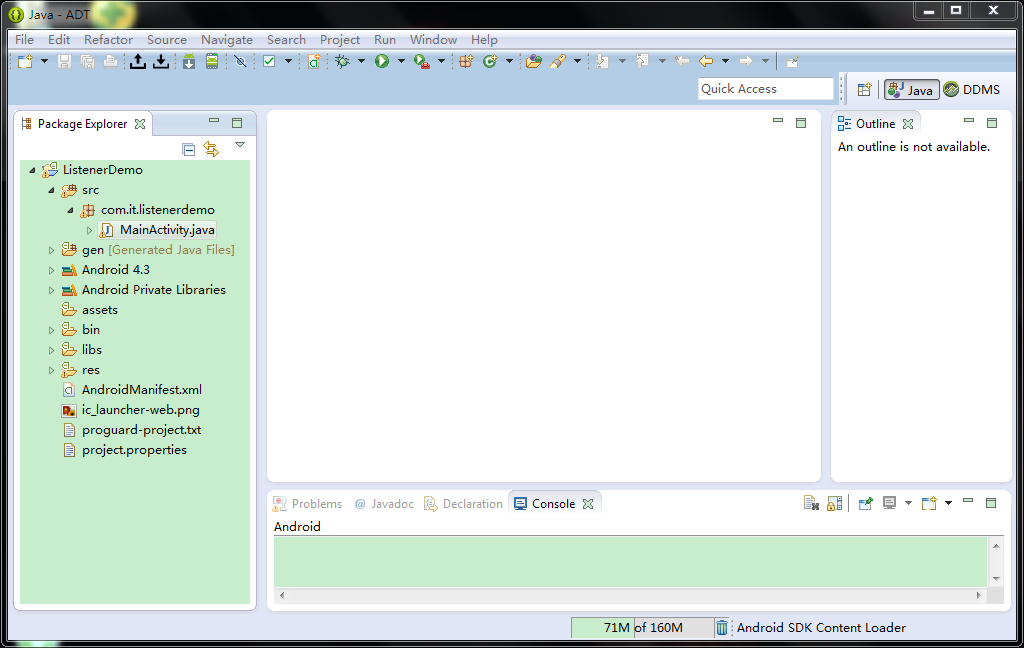
Task: Click the Android Lint check icon
Action: point(269,61)
